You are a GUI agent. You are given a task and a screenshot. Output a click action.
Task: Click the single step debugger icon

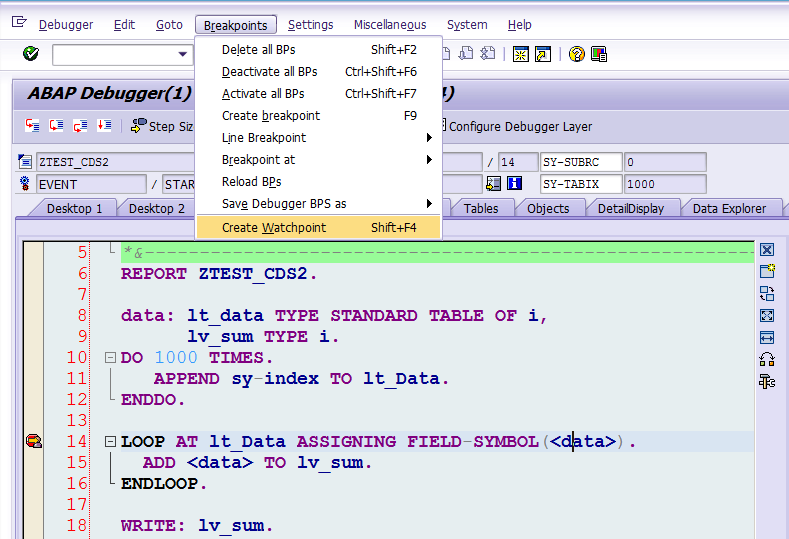(32, 125)
